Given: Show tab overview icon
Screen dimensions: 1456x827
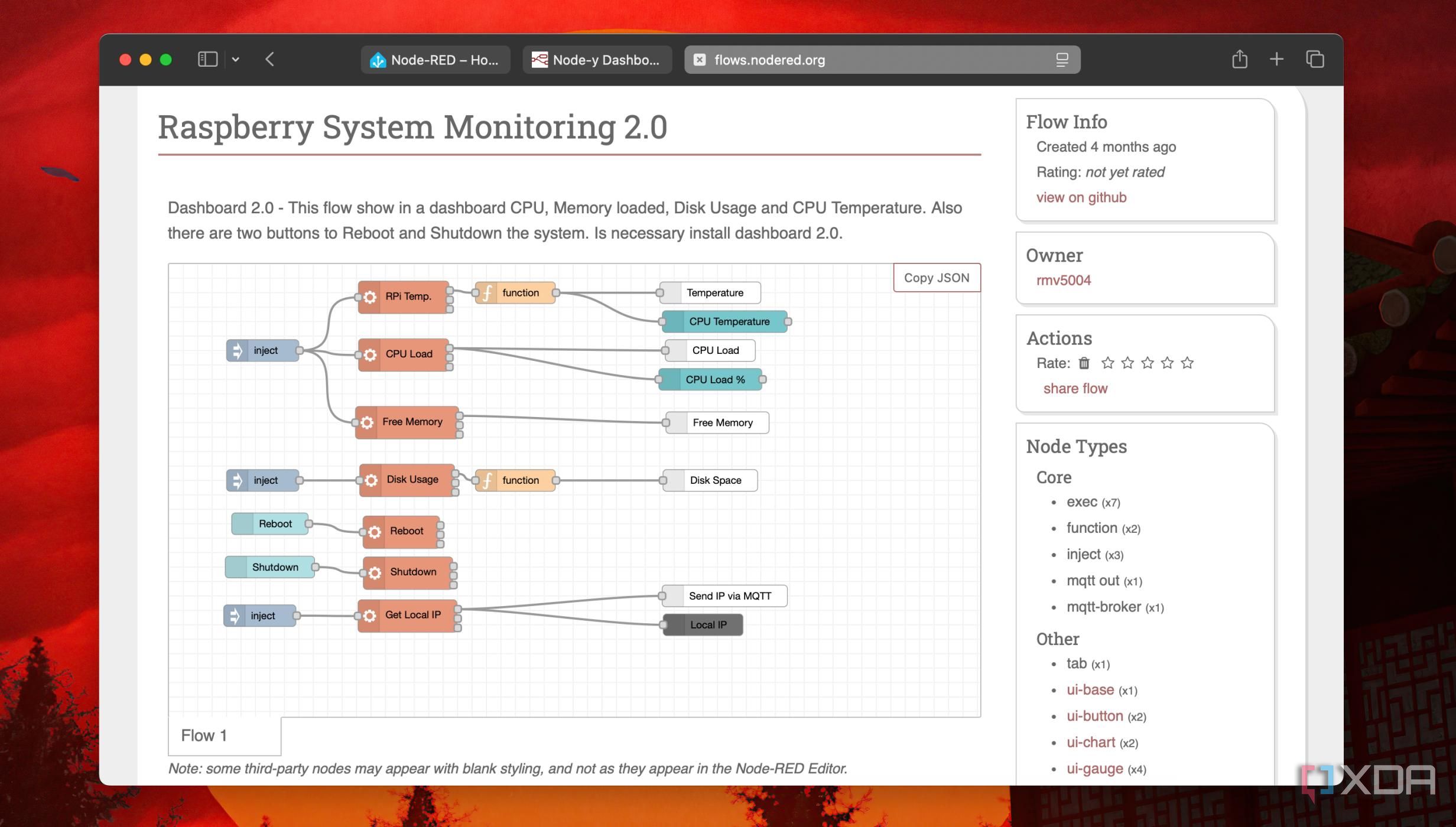Looking at the screenshot, I should 1315,59.
